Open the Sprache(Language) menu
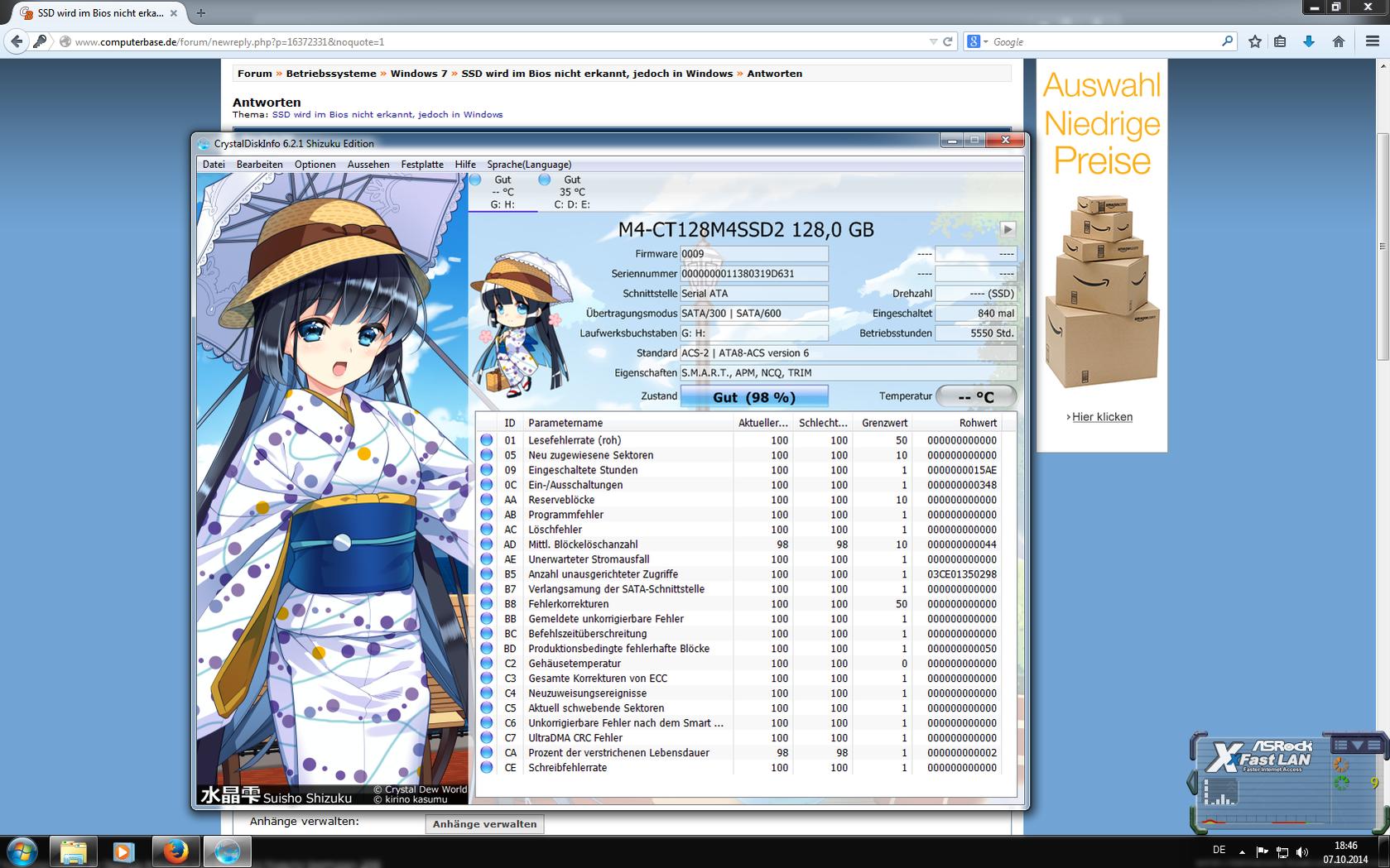 (529, 165)
